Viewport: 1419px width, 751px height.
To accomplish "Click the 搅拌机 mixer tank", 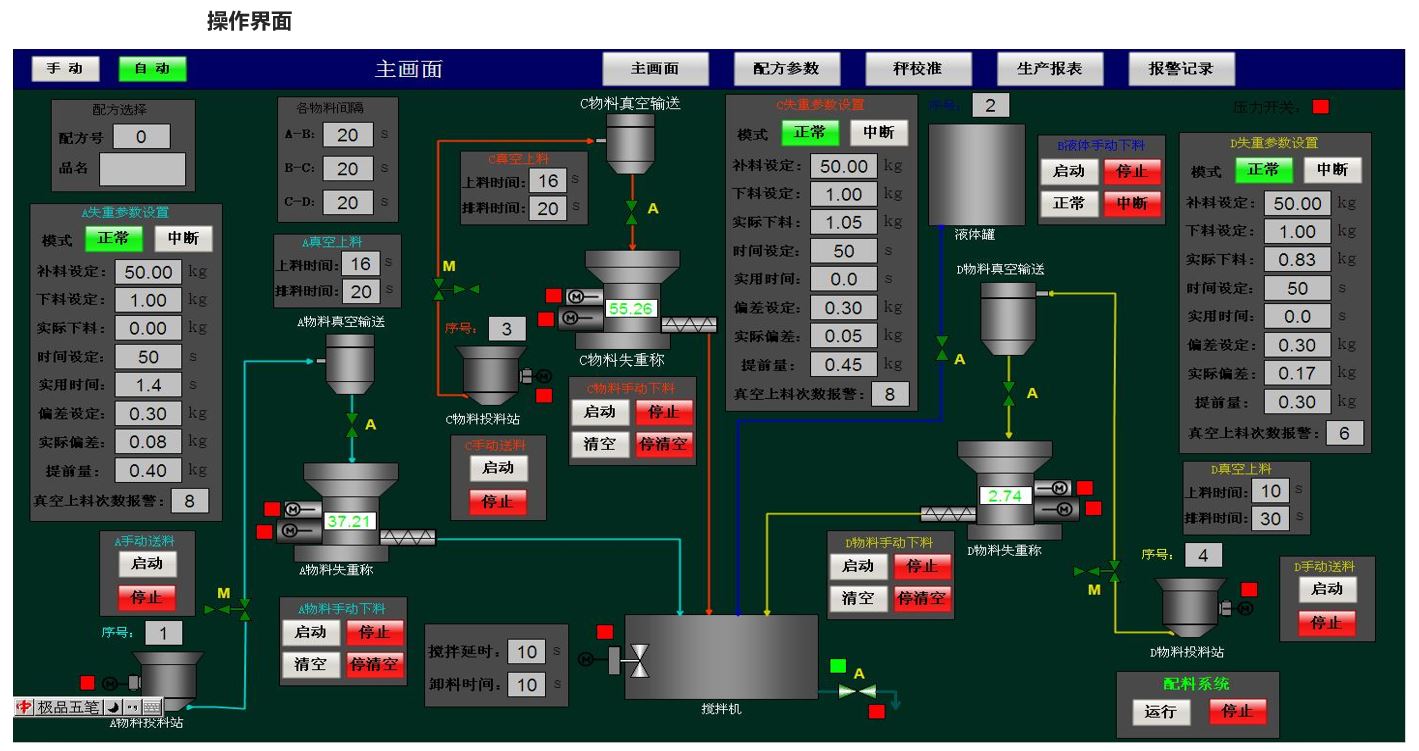I will [720, 656].
